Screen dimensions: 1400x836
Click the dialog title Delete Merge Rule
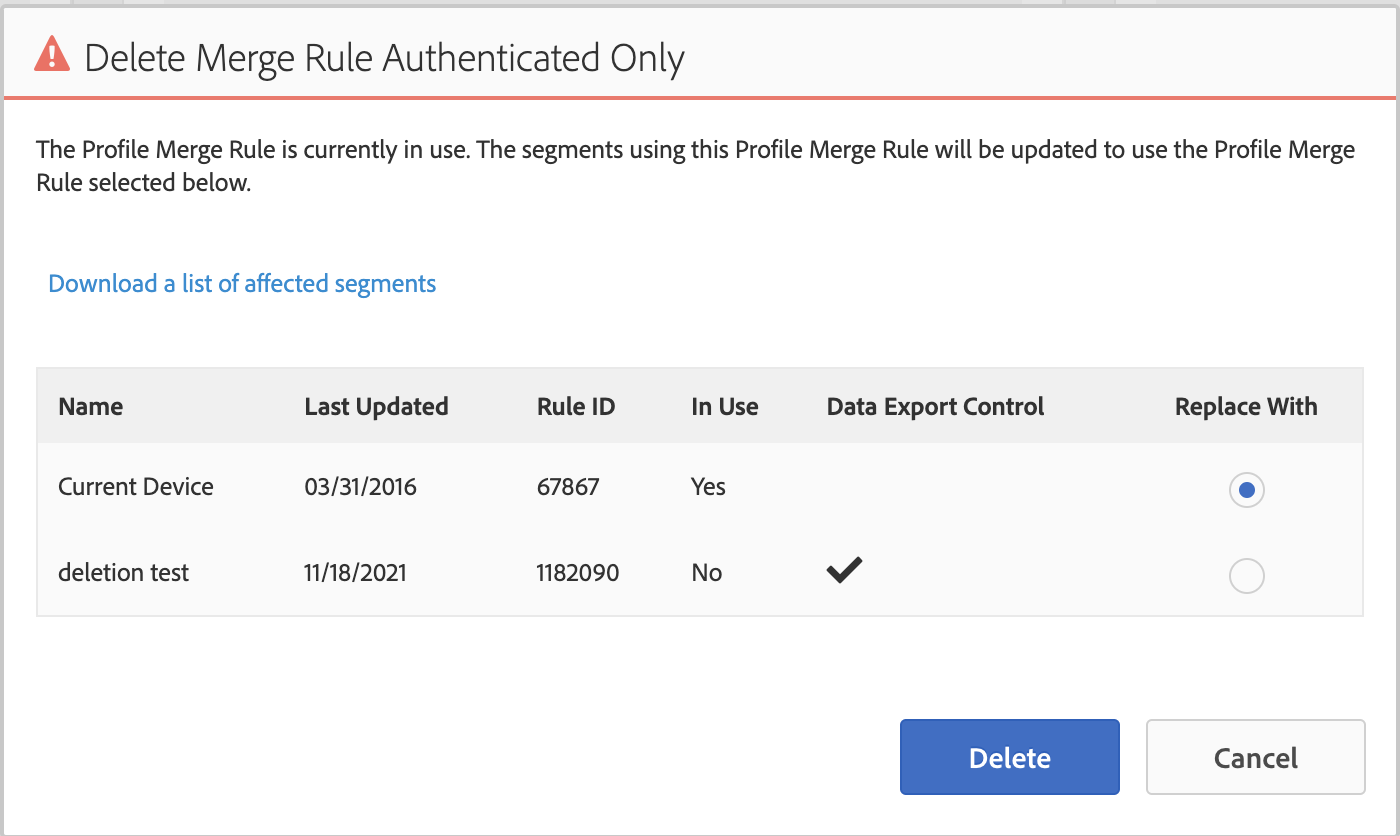click(385, 58)
